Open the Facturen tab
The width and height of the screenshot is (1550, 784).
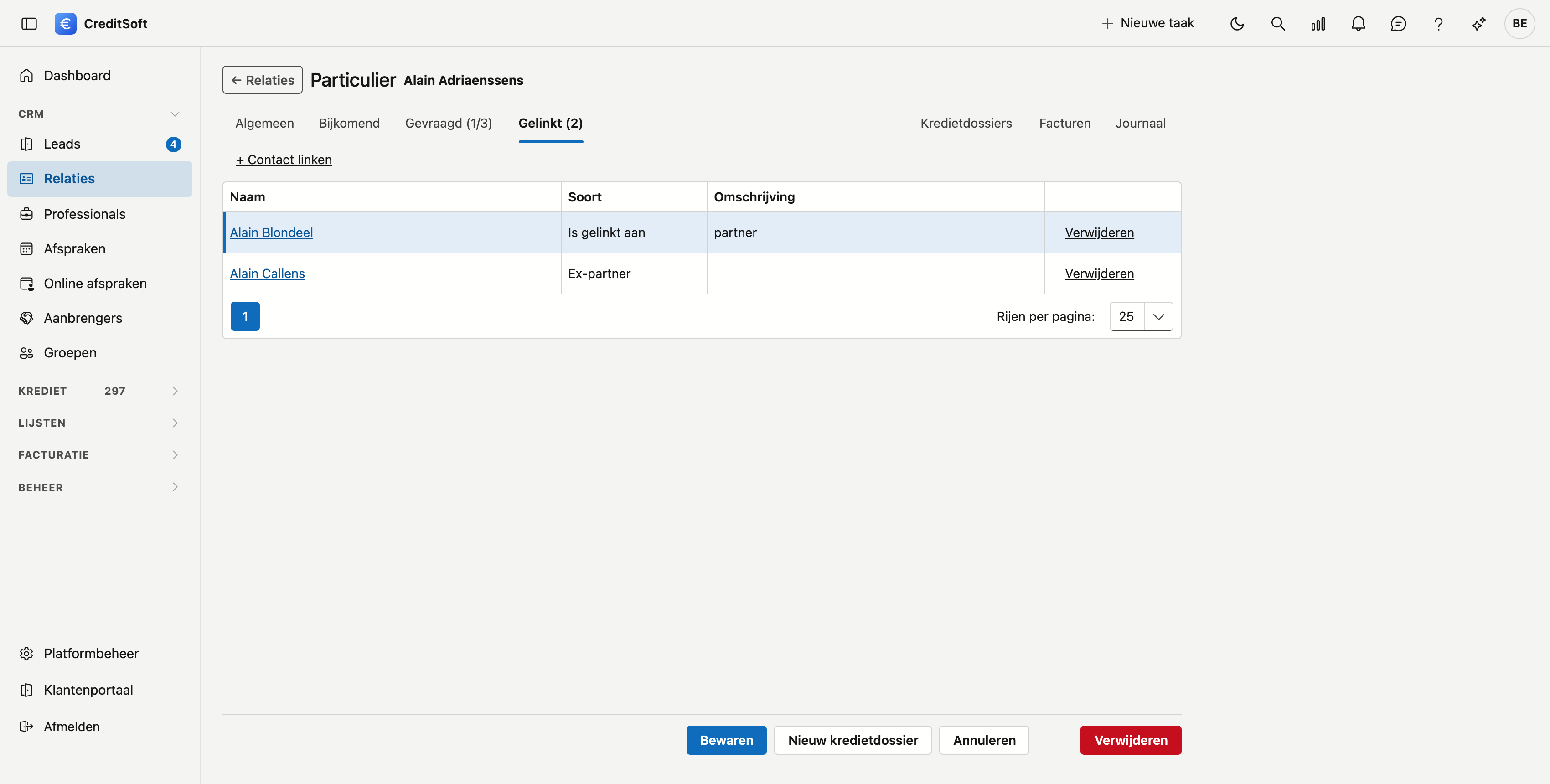pyautogui.click(x=1064, y=124)
